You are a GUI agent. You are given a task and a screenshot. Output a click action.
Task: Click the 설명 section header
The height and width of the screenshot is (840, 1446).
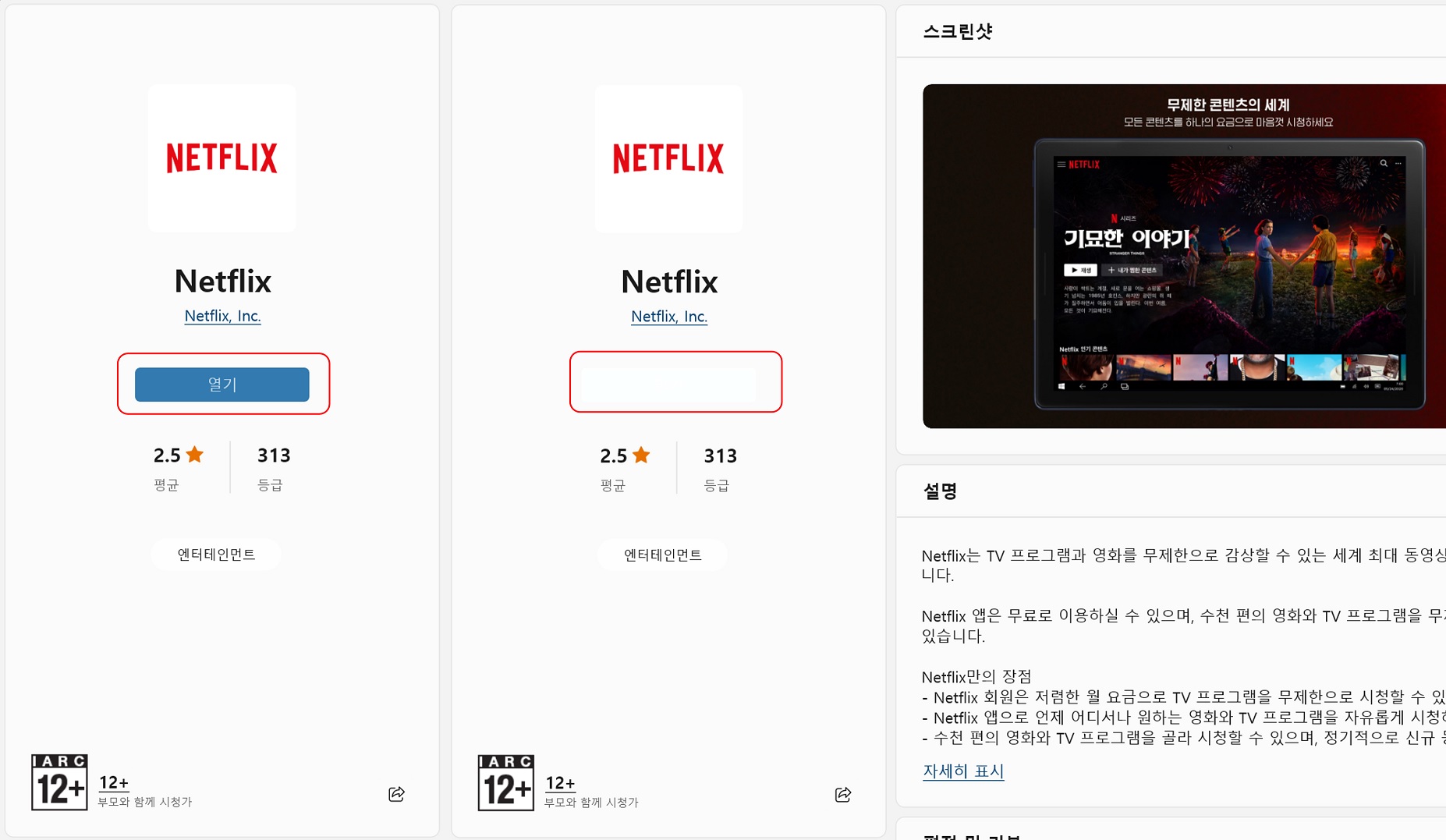click(940, 491)
